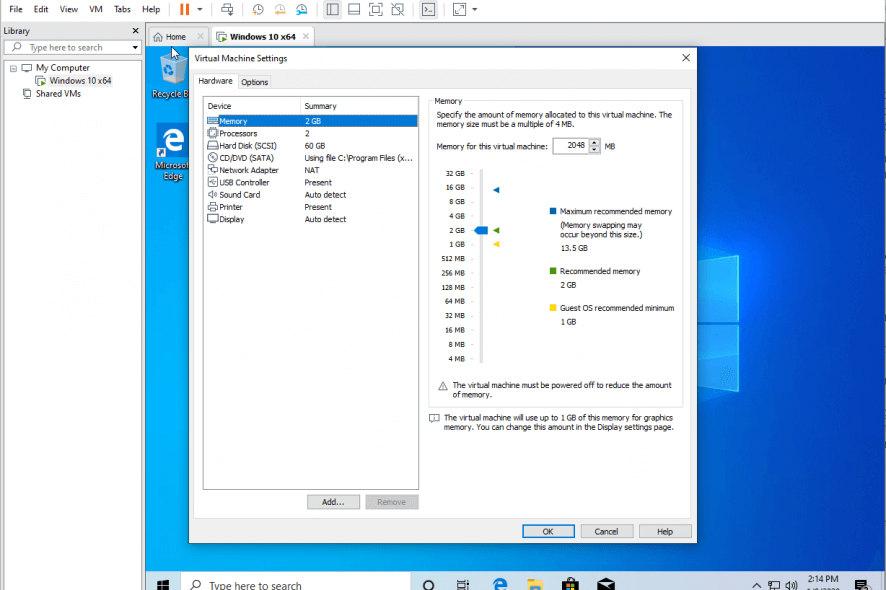Click Revert to Snapshot icon

tap(280, 9)
